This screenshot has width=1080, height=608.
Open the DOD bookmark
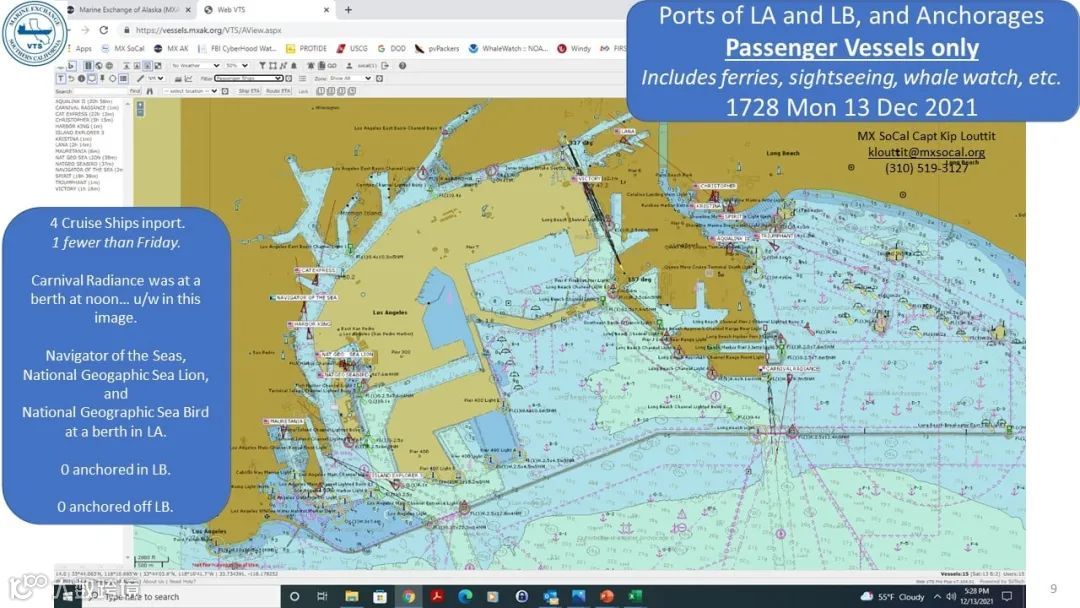coord(392,48)
